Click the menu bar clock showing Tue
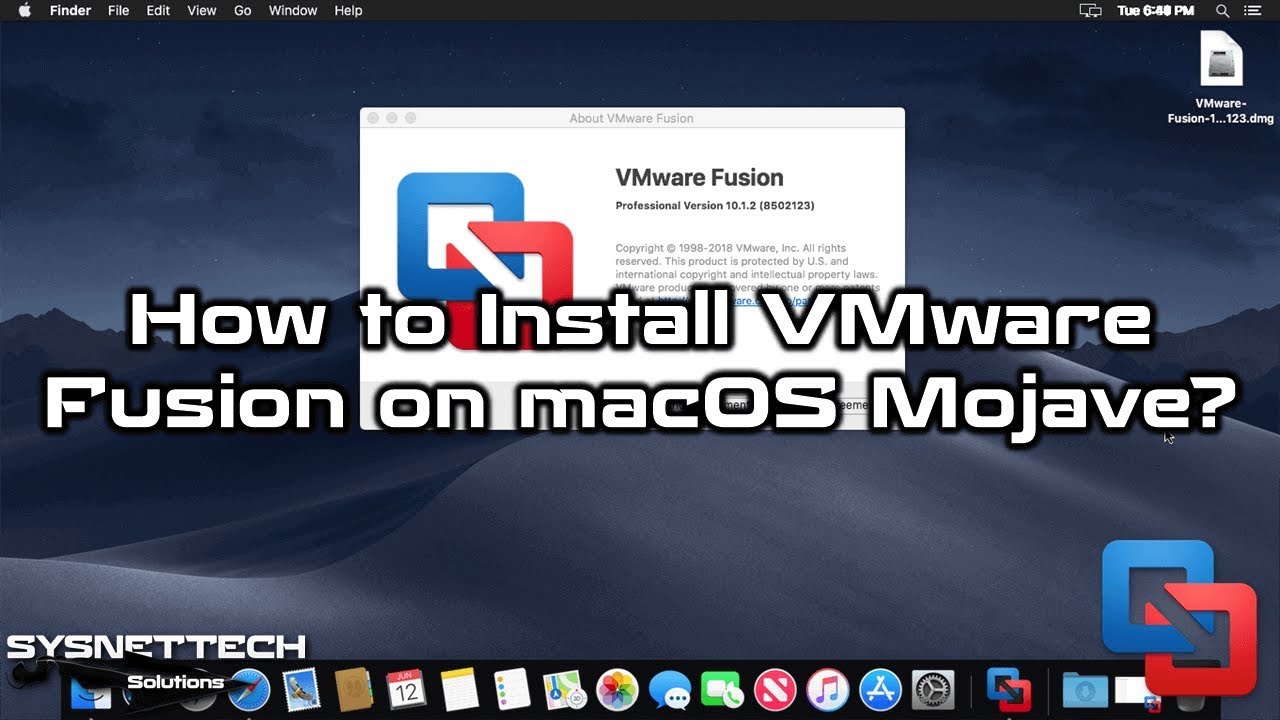Image resolution: width=1280 pixels, height=720 pixels. tap(1156, 10)
